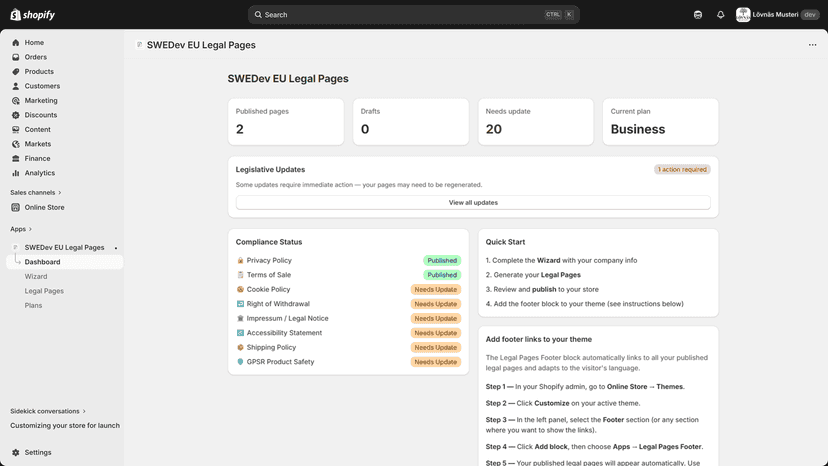Open the Plans page

tap(33, 305)
